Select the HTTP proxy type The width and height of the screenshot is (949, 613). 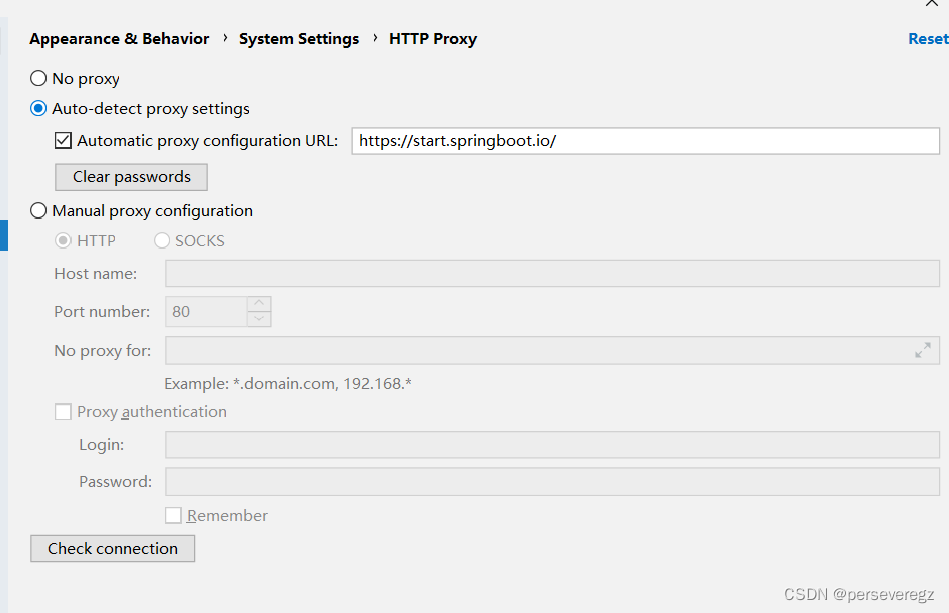[63, 240]
